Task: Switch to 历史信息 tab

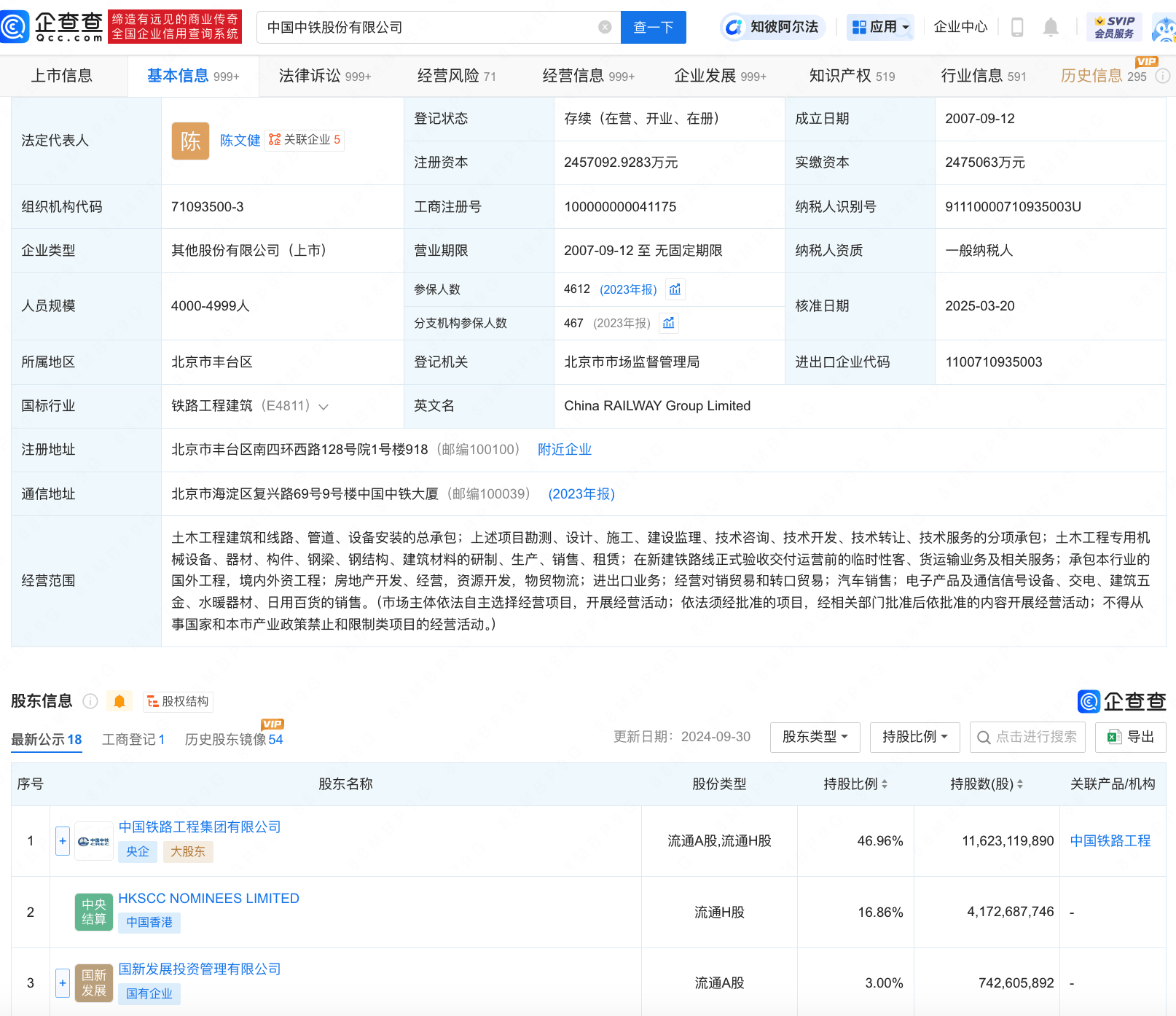Action: click(1103, 76)
